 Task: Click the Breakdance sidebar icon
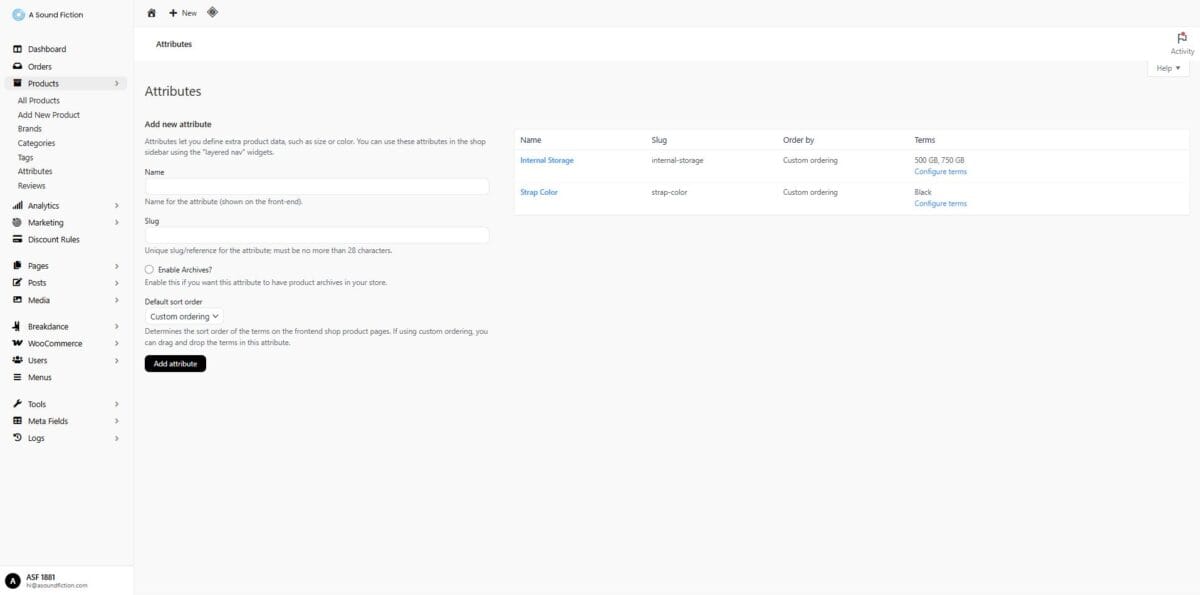coord(16,326)
